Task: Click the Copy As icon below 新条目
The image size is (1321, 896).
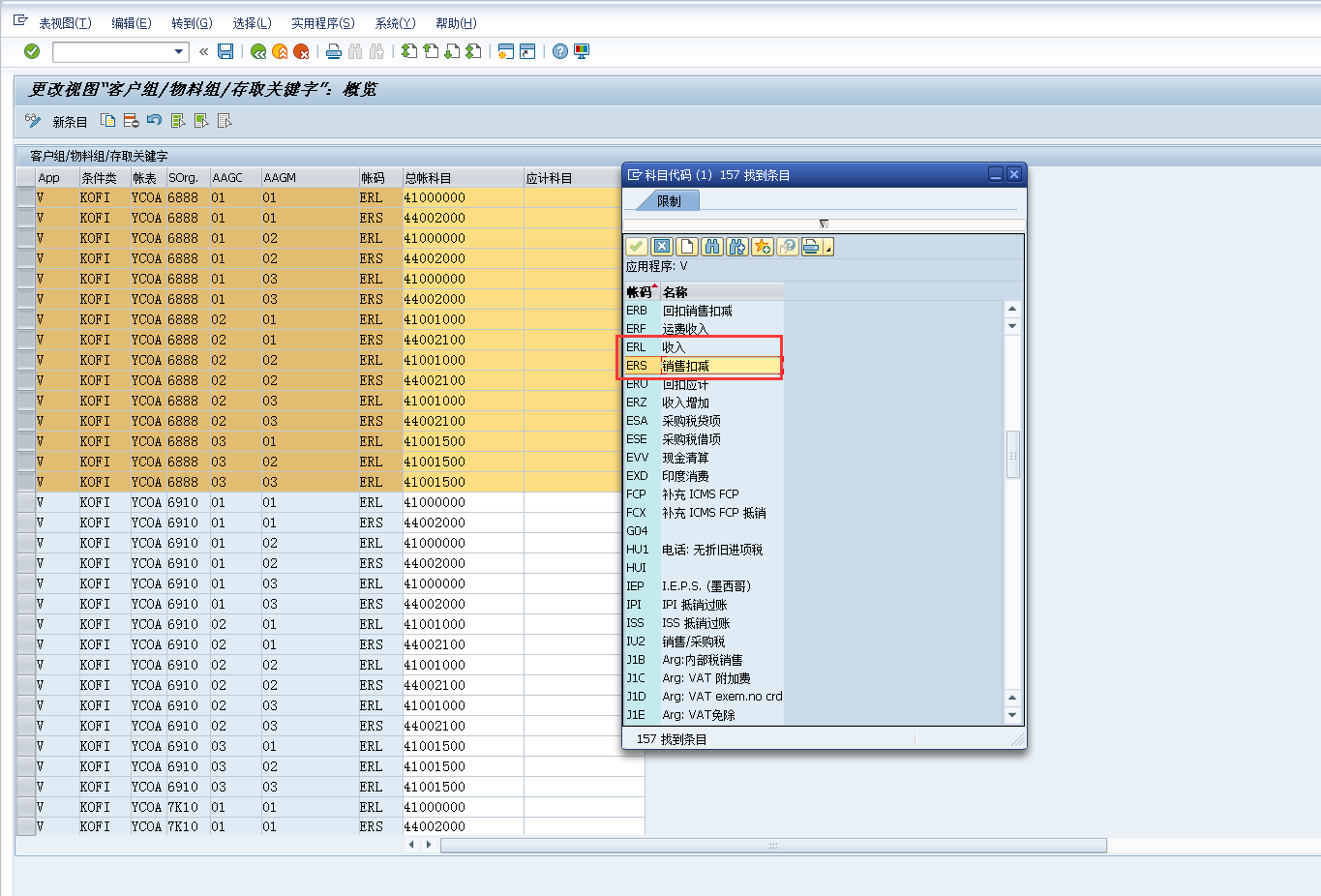Action: pyautogui.click(x=108, y=121)
